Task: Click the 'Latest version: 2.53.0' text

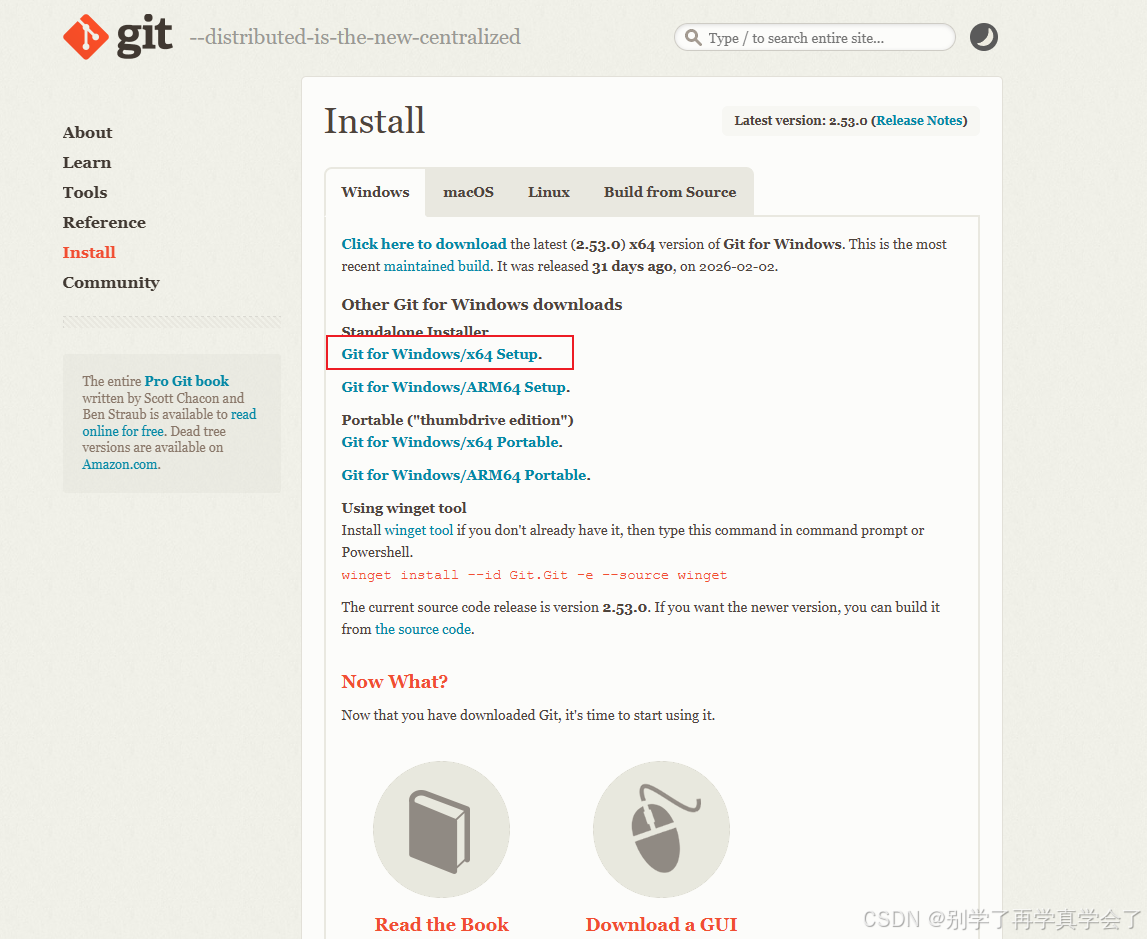Action: [x=800, y=121]
